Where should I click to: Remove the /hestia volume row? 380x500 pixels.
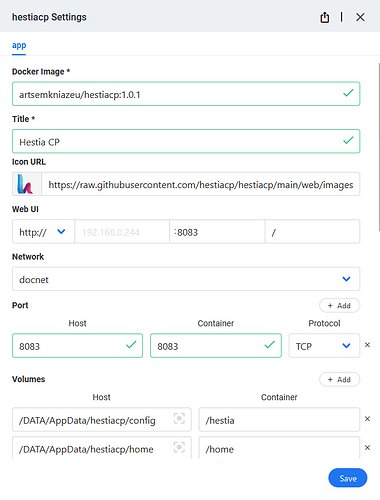tap(367, 419)
